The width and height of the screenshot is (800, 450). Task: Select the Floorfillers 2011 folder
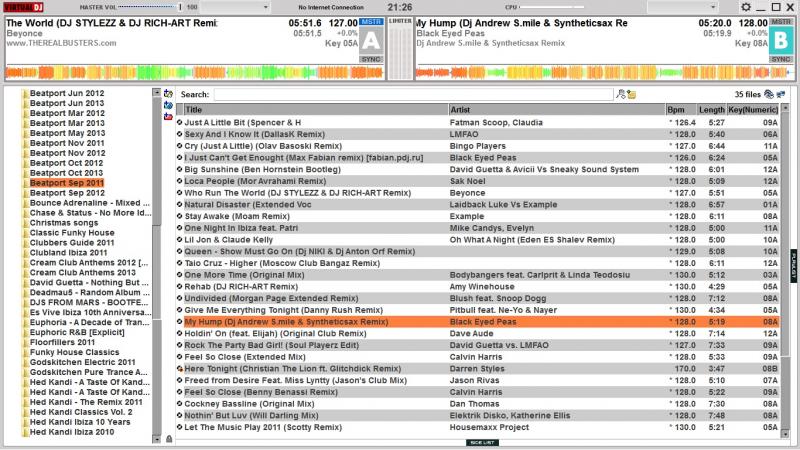click(62, 342)
